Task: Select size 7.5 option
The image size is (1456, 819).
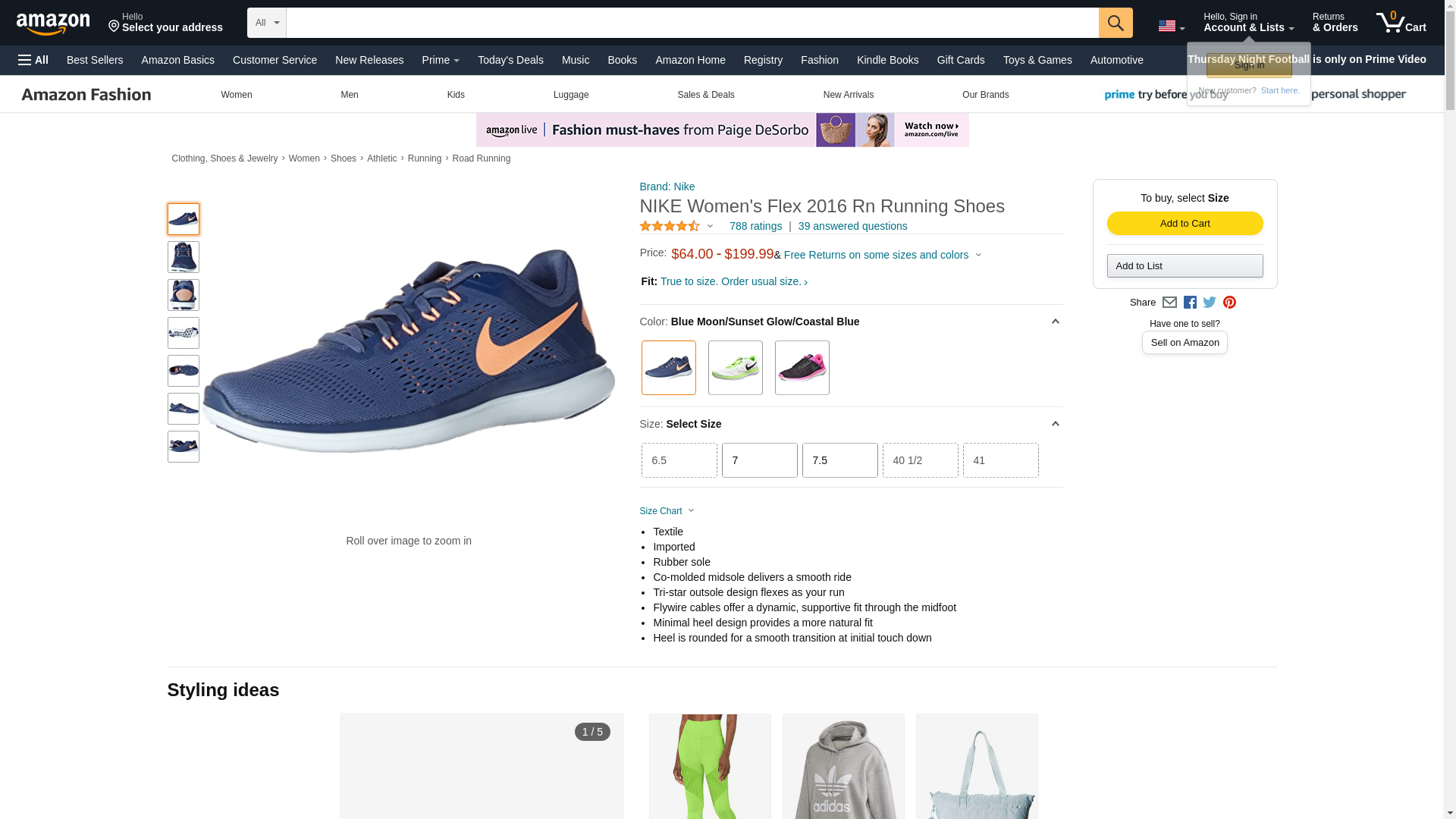Action: [839, 460]
